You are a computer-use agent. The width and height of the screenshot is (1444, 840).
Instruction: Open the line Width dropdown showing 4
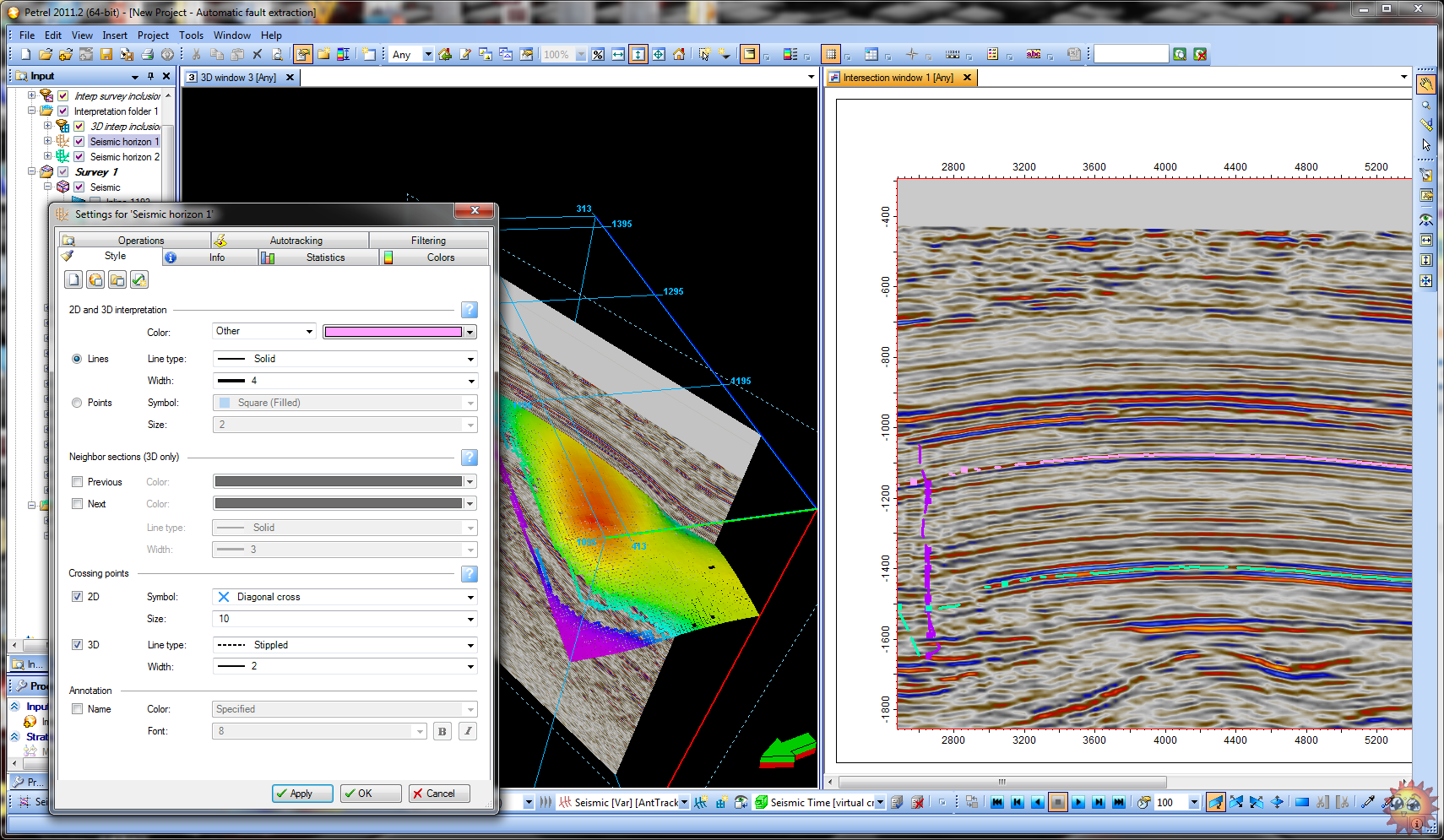[x=345, y=381]
